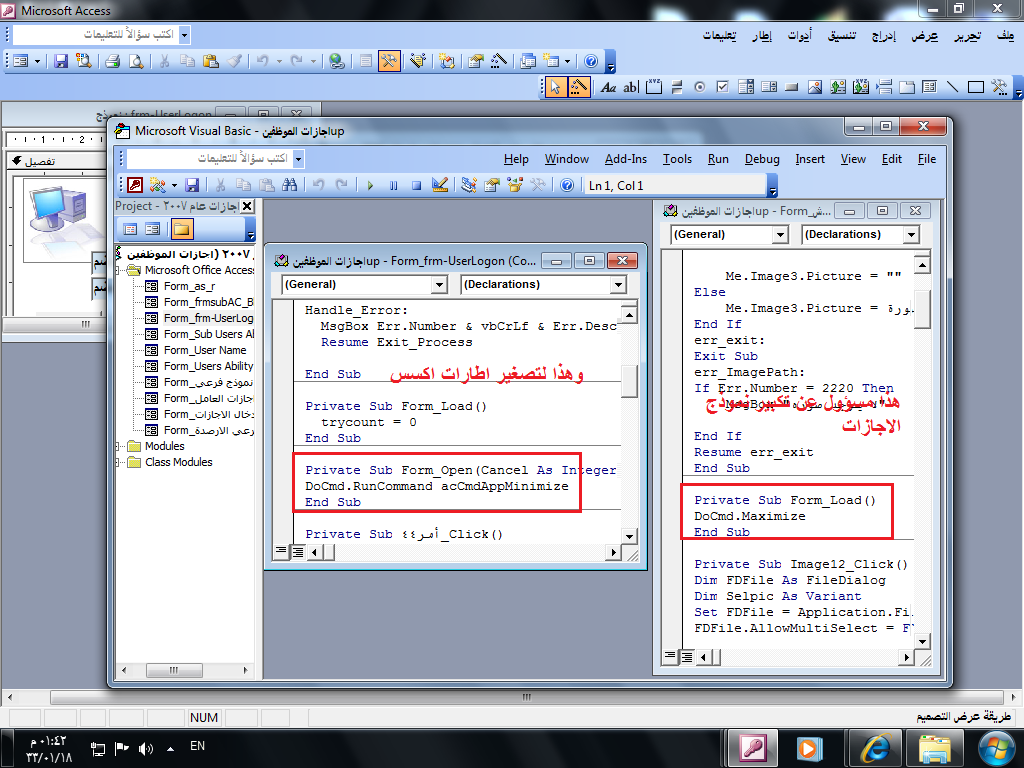The height and width of the screenshot is (768, 1024).
Task: Select the Text Box ab| tool
Action: tap(630, 87)
